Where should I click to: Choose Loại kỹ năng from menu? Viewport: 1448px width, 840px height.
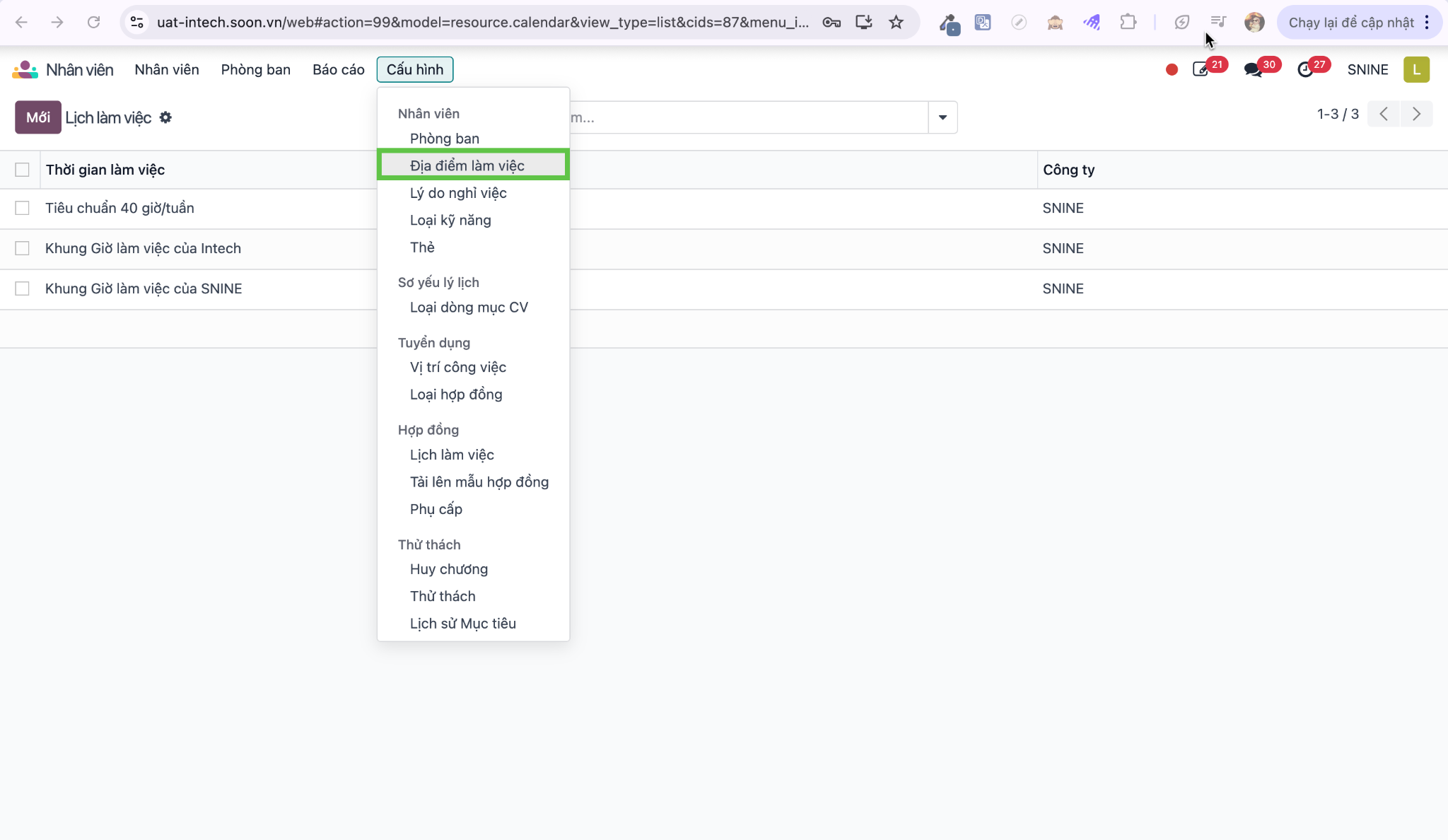[x=473, y=220]
